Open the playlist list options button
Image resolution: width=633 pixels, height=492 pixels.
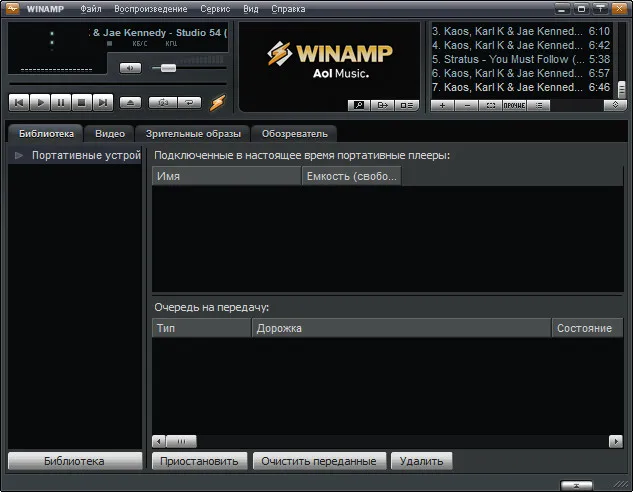click(x=539, y=105)
